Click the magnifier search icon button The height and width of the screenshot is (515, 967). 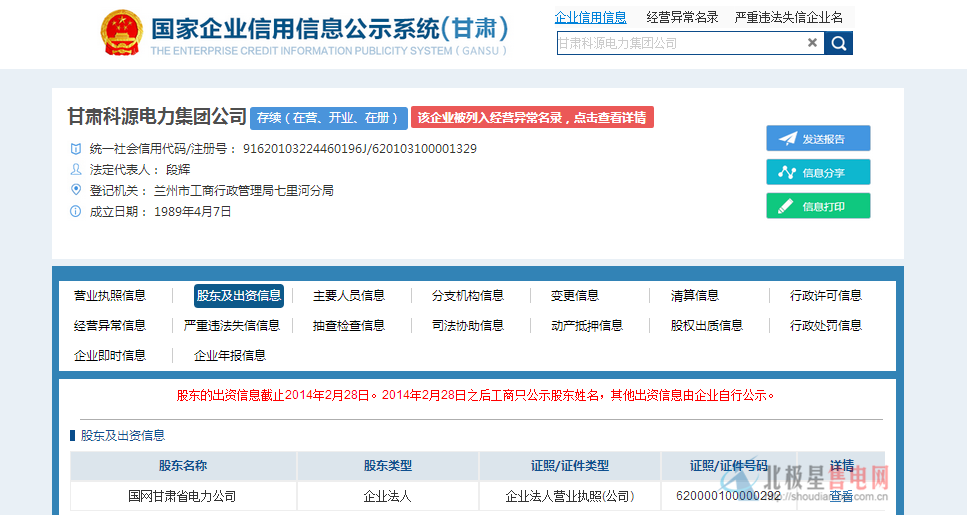pos(838,43)
